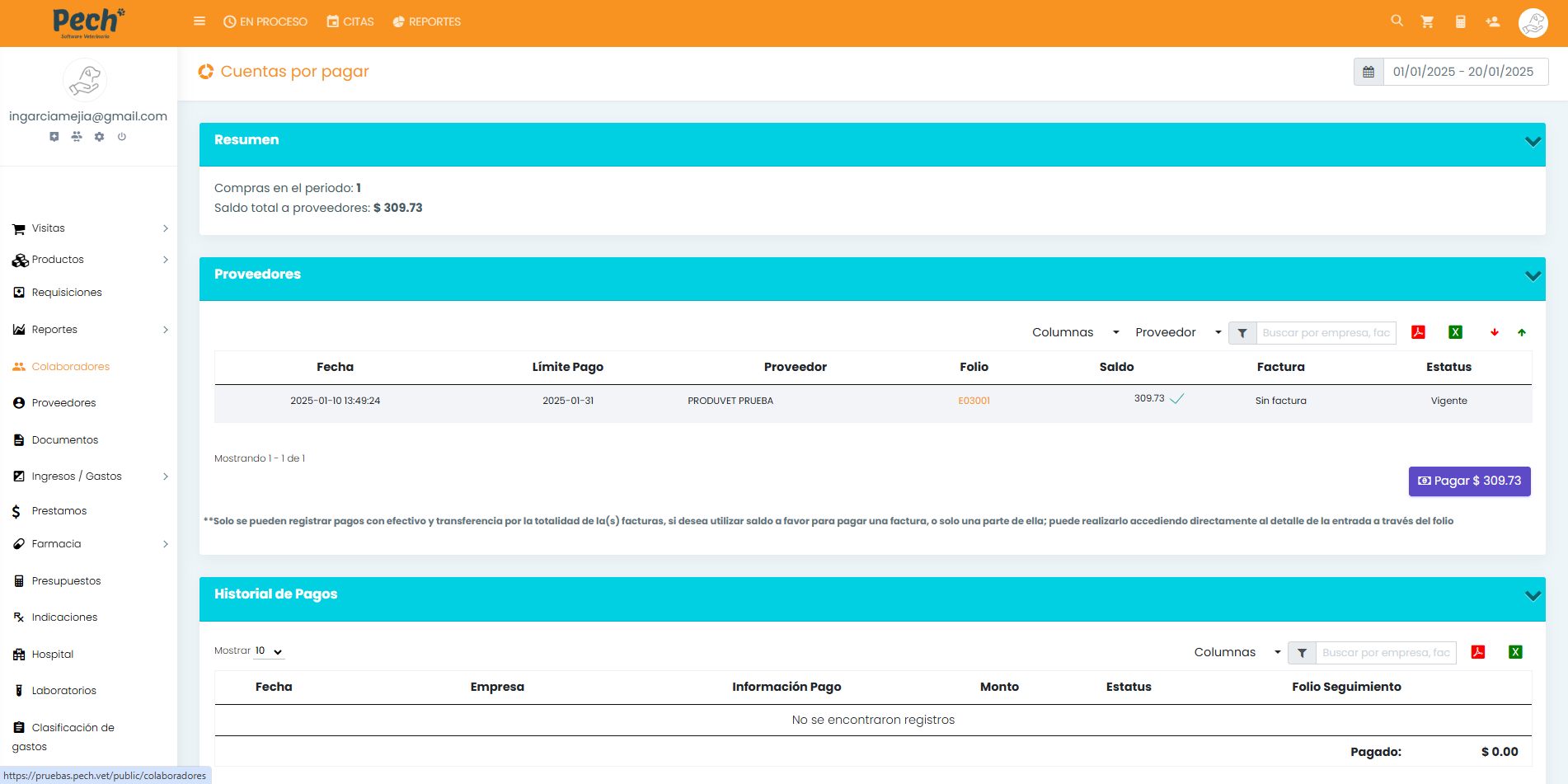Screen dimensions: 1568x784
Task: Click the red down arrow sort icon
Action: tap(1494, 332)
